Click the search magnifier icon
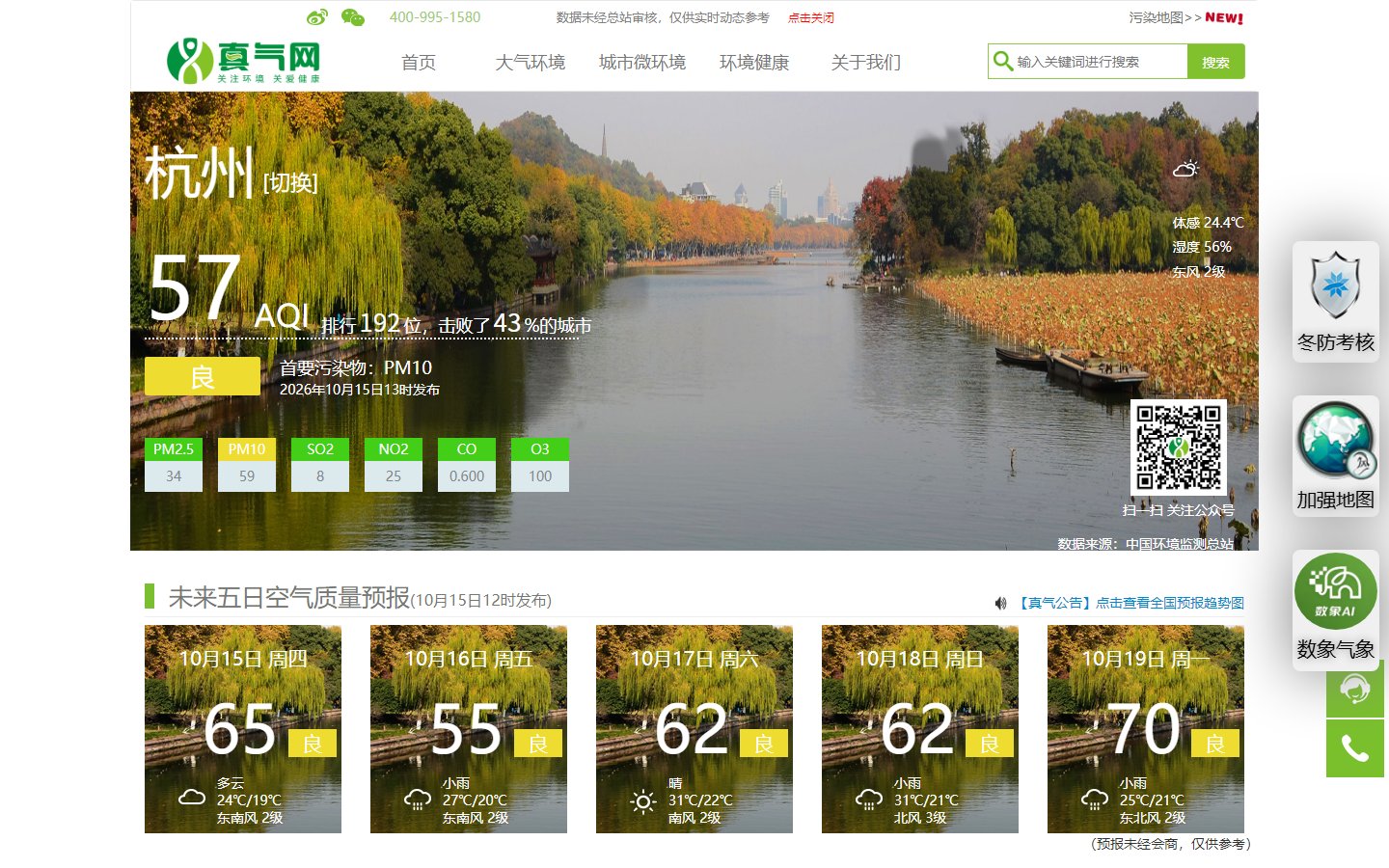Viewport: 1389px width, 868px height. 1003,61
